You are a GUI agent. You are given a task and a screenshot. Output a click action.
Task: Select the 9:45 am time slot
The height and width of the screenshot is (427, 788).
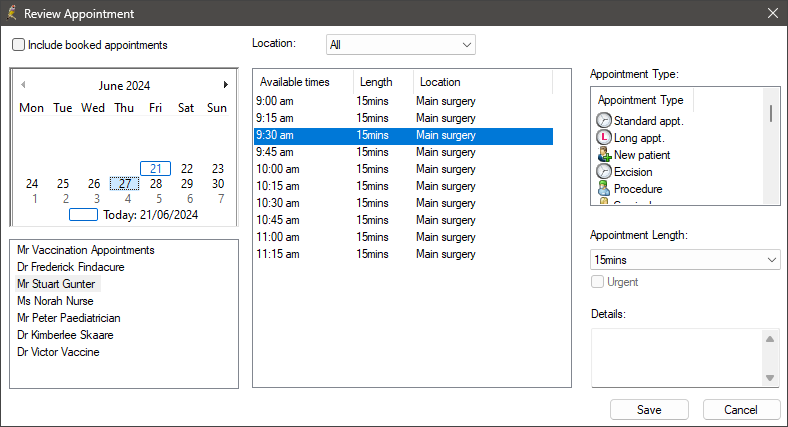pyautogui.click(x=404, y=152)
